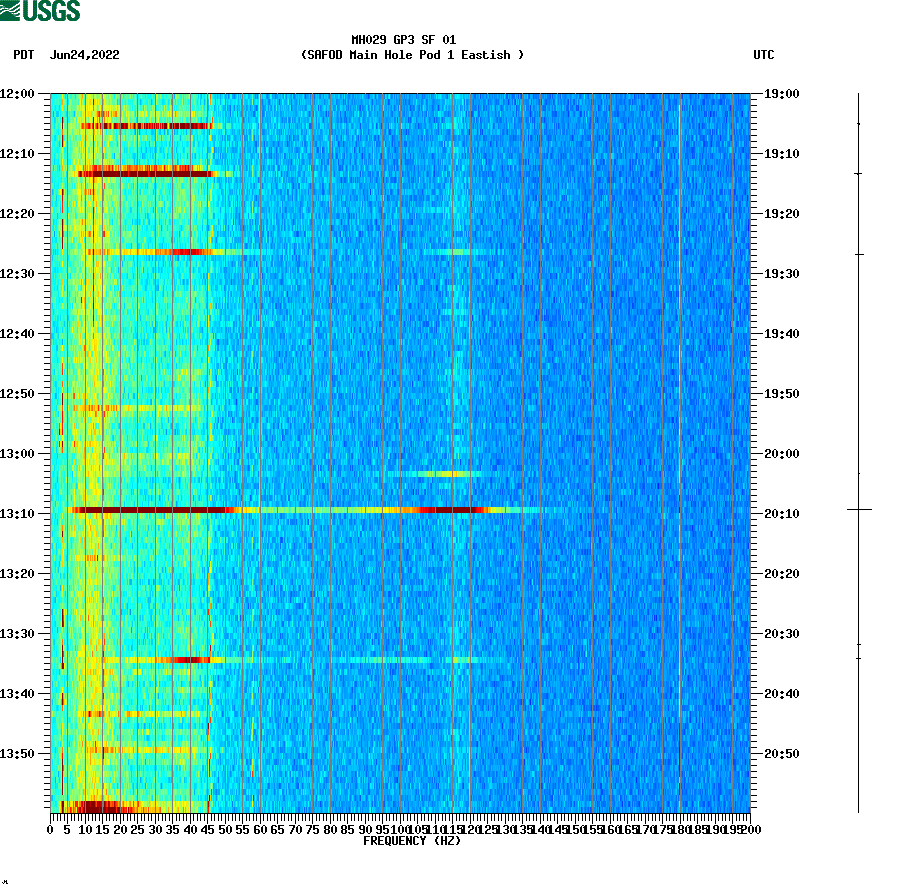Viewport: 902px width, 893px height.
Task: Select the green USGS wave emblem
Action: coord(12,9)
